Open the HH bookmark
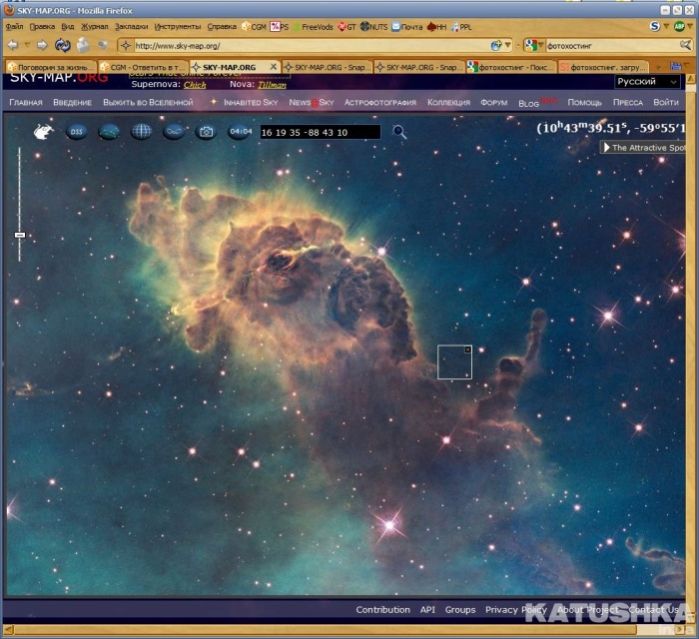Screen dimensions: 699x639 (437, 27)
